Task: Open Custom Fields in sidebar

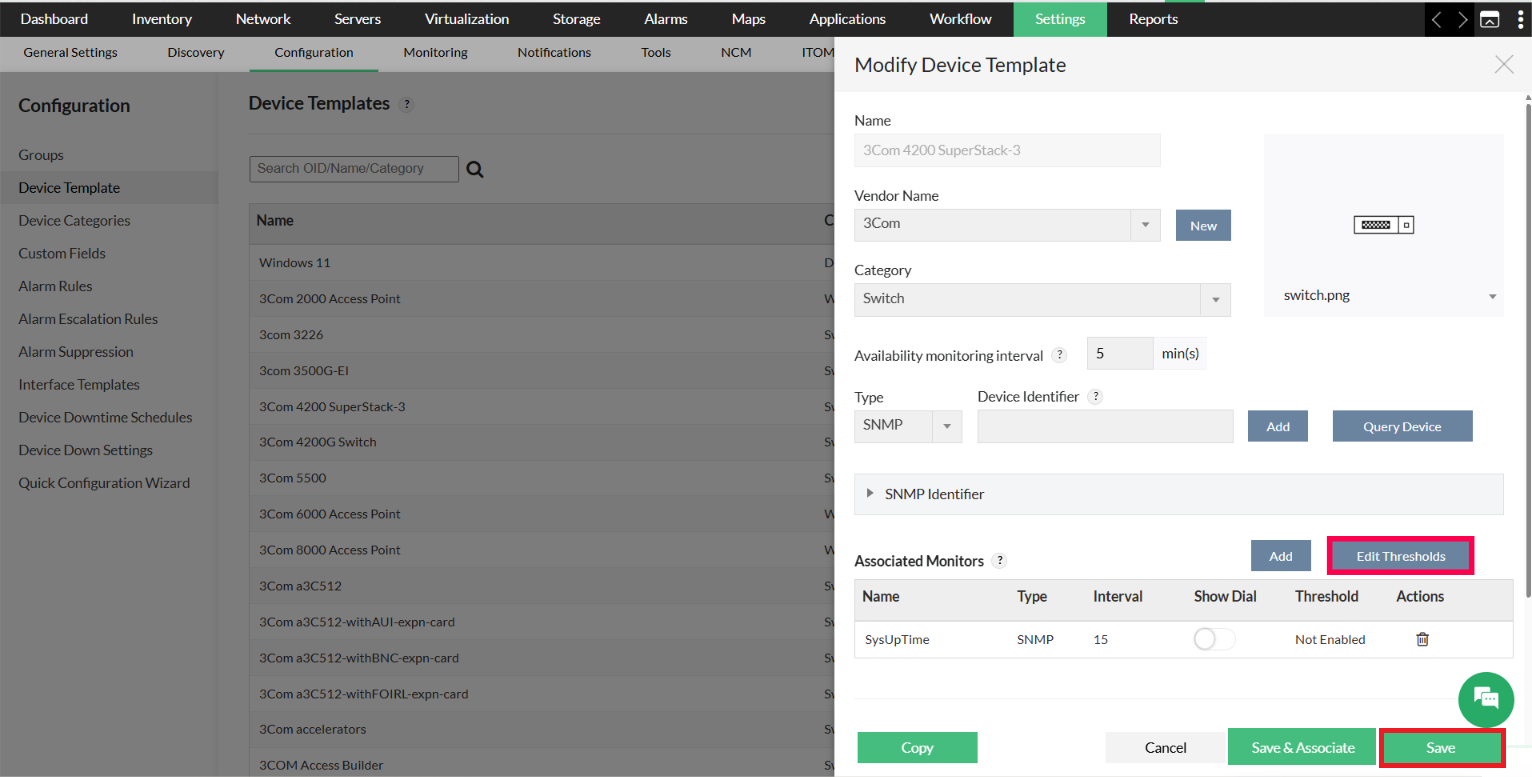Action: (x=62, y=254)
